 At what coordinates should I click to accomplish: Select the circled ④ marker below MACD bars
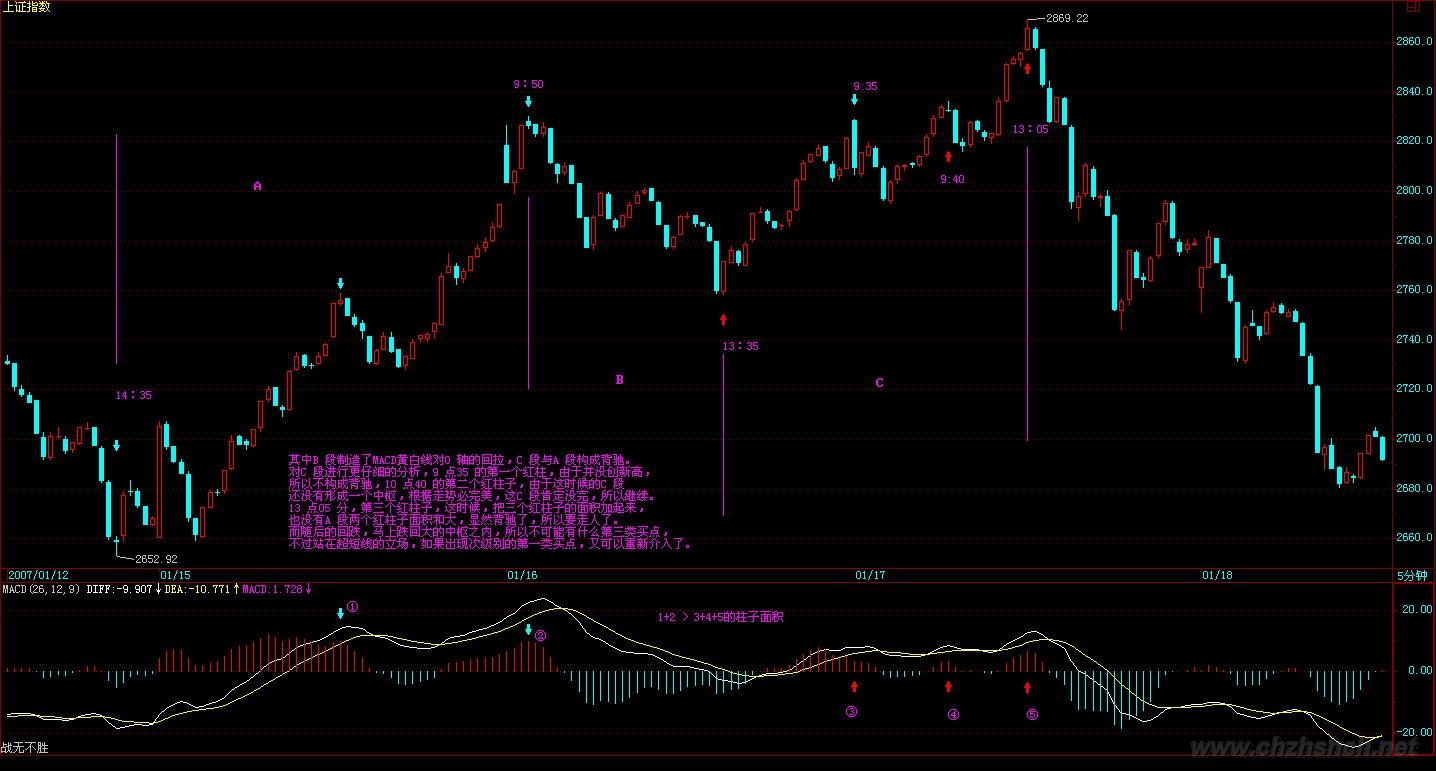[x=953, y=714]
